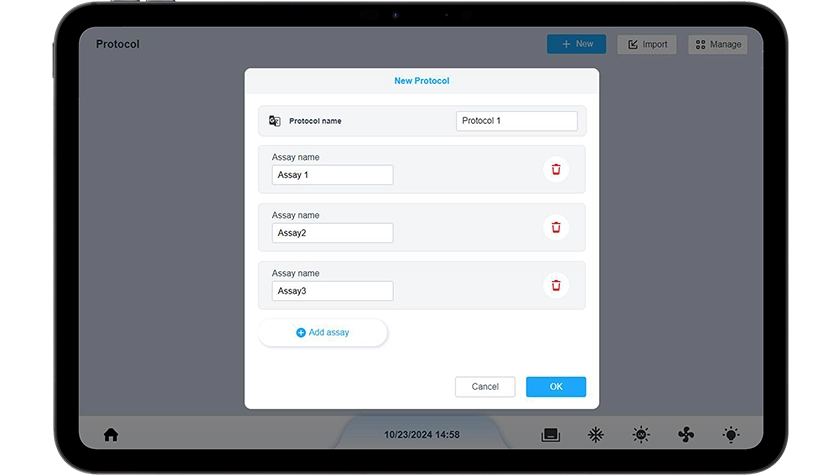The height and width of the screenshot is (475, 840).
Task: Click the language icon beside Protocol name
Action: pos(274,121)
